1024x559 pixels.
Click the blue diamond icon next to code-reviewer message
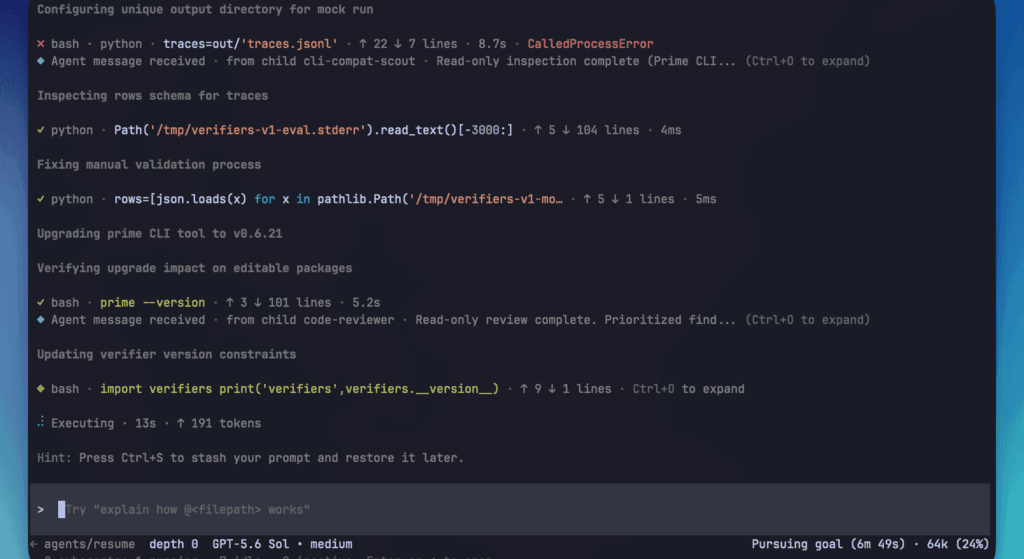tap(40, 319)
